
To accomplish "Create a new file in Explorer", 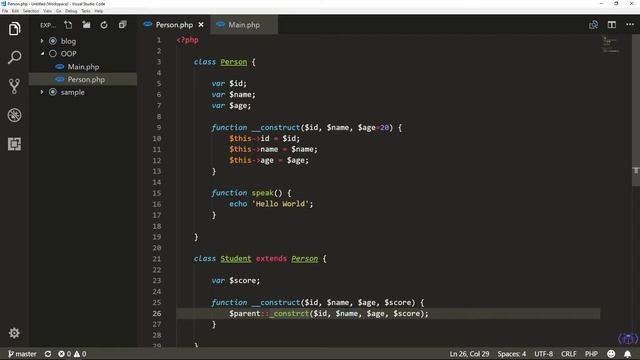I will click(68, 25).
